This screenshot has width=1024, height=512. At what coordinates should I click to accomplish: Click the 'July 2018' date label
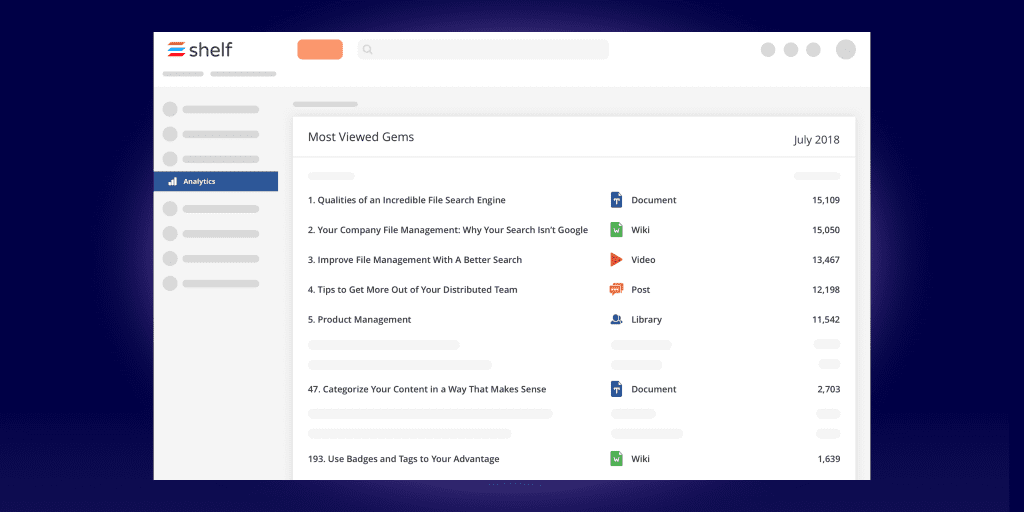point(817,140)
